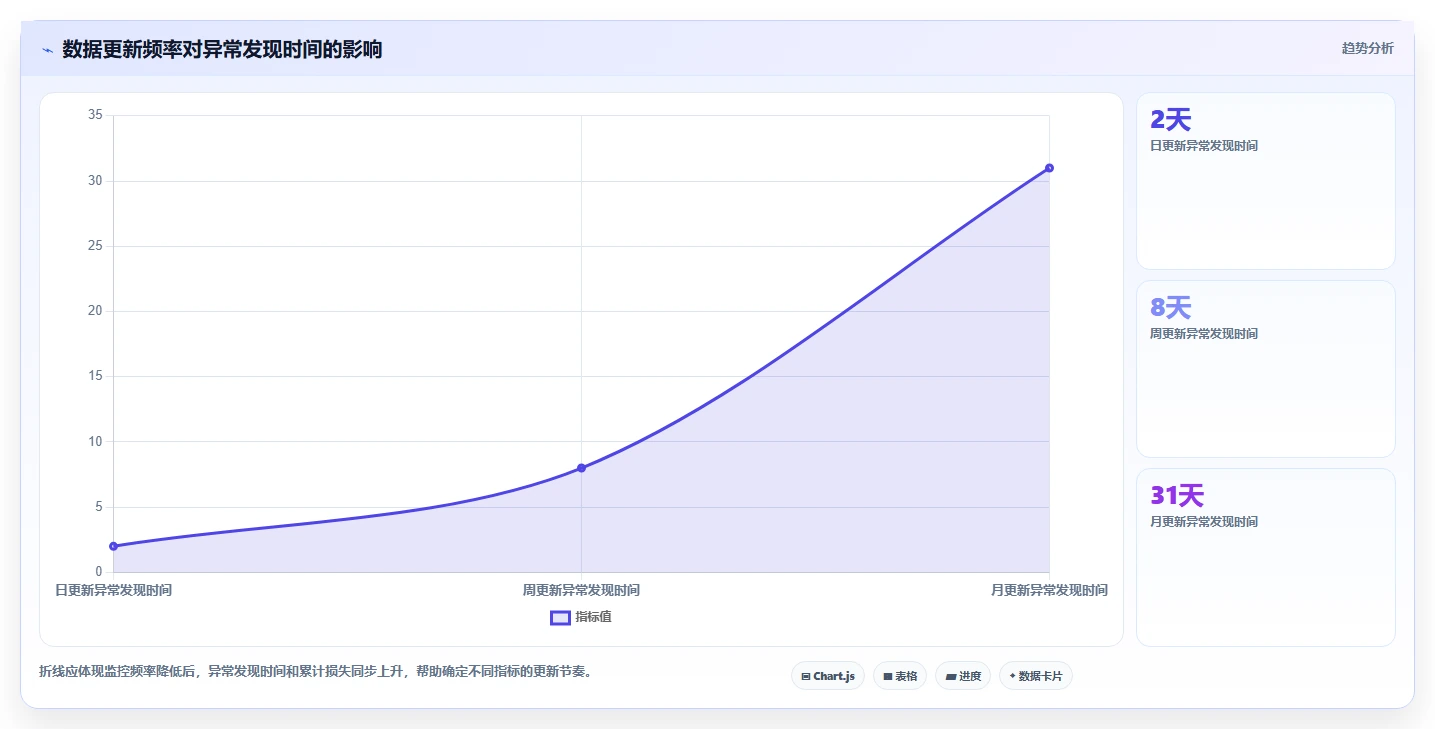The image size is (1435, 729).
Task: Click the y-axis value 35
Action: click(95, 115)
